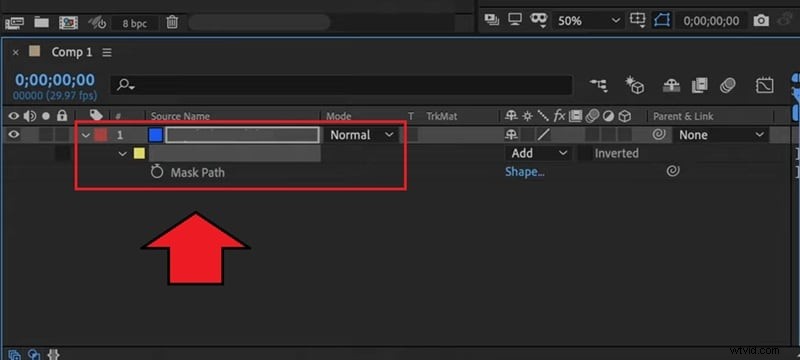This screenshot has height=360, width=800.
Task: Collapse the mask properties group
Action: tap(122, 153)
